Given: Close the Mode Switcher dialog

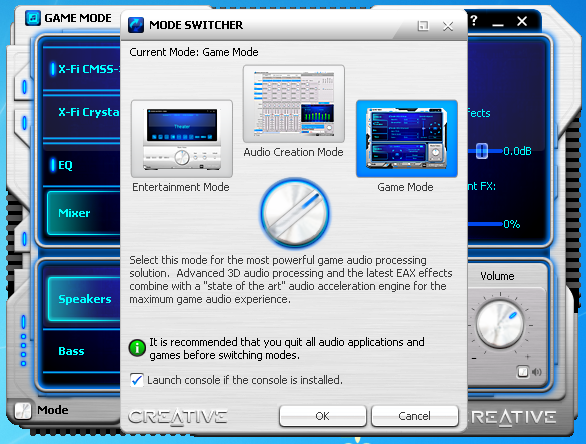Looking at the screenshot, I should [448, 26].
